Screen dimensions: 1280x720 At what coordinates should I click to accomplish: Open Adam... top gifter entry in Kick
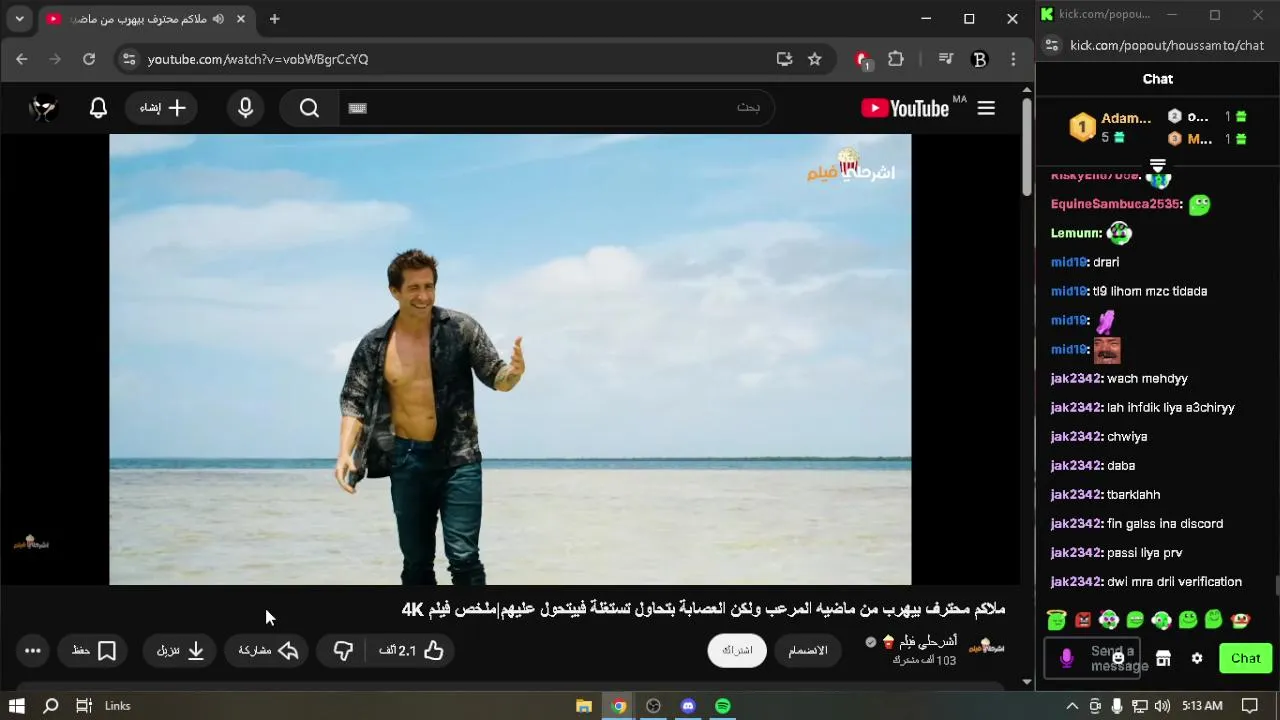pos(1111,127)
